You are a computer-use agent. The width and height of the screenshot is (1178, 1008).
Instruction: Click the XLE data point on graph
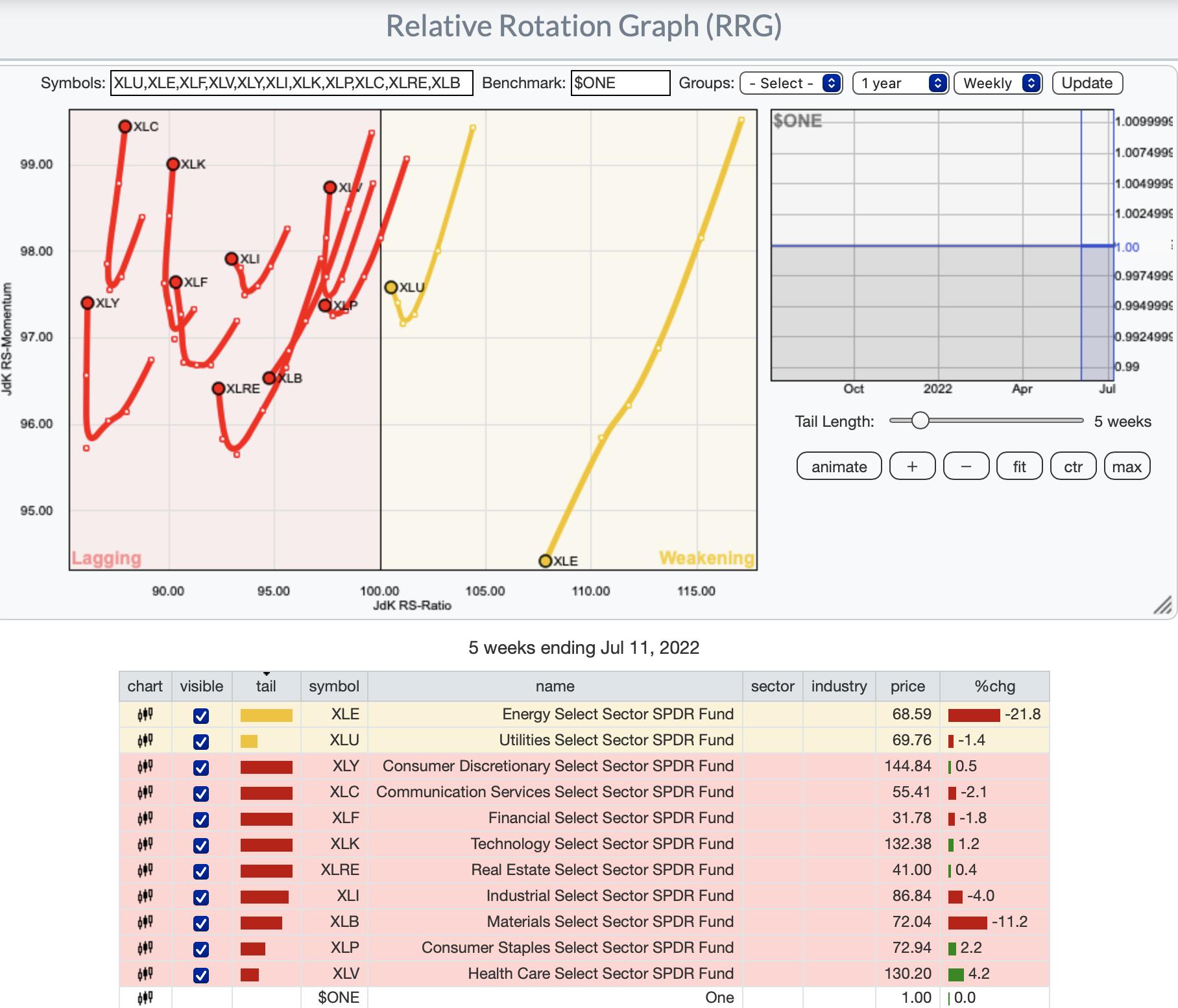pos(546,561)
